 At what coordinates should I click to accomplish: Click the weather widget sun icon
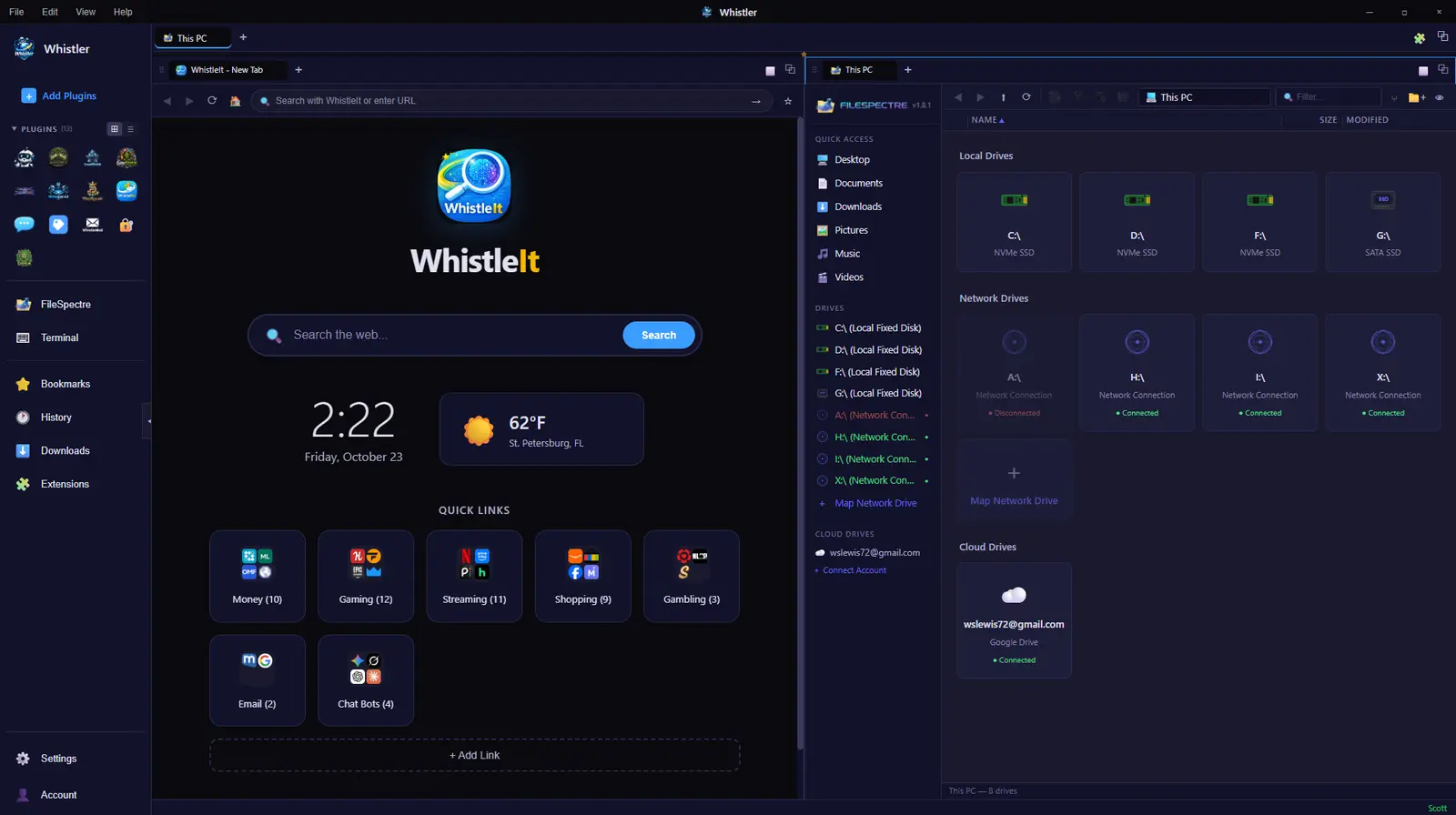(x=479, y=429)
